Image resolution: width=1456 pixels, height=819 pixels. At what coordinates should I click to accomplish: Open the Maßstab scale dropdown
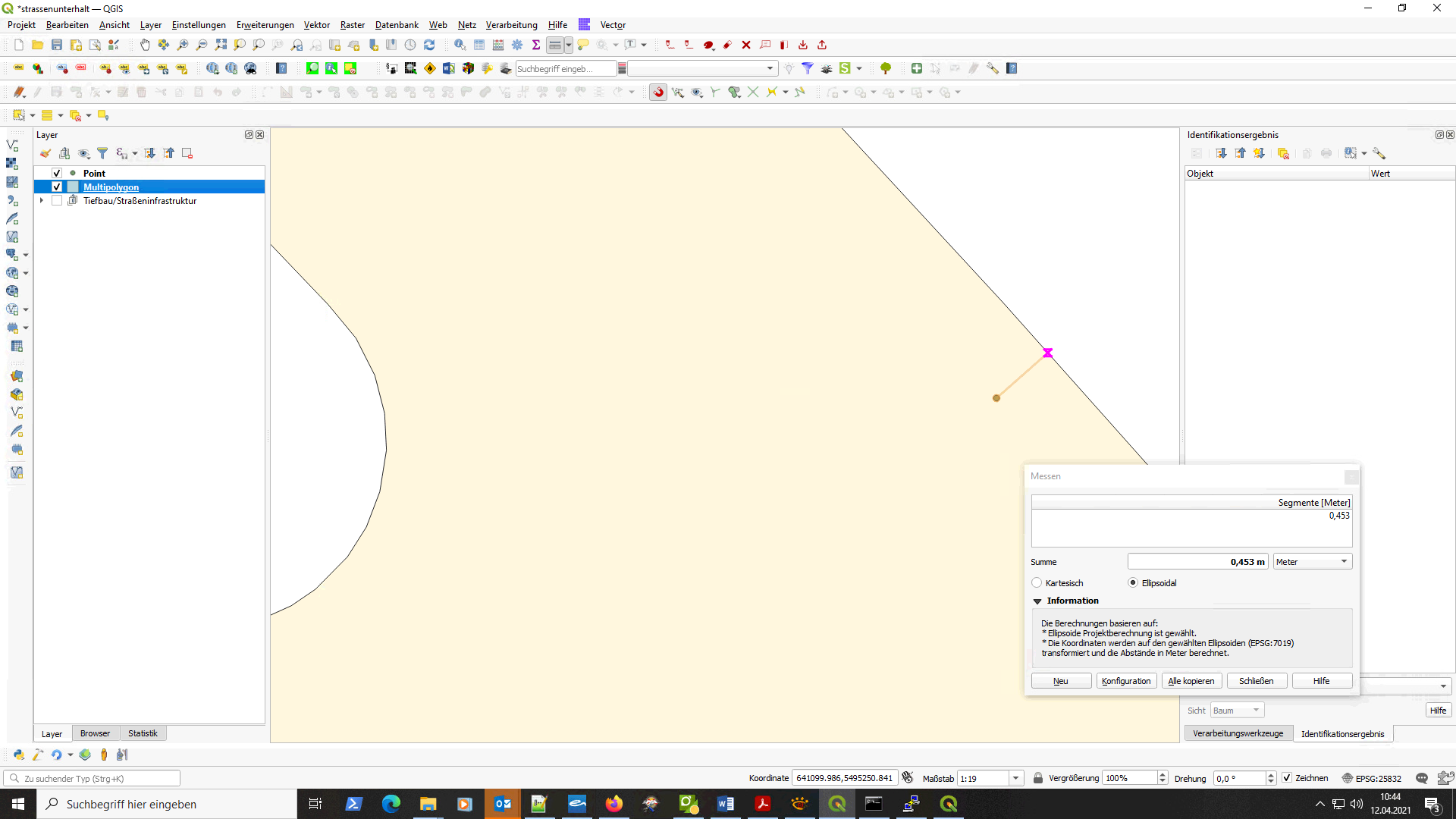coord(1015,778)
